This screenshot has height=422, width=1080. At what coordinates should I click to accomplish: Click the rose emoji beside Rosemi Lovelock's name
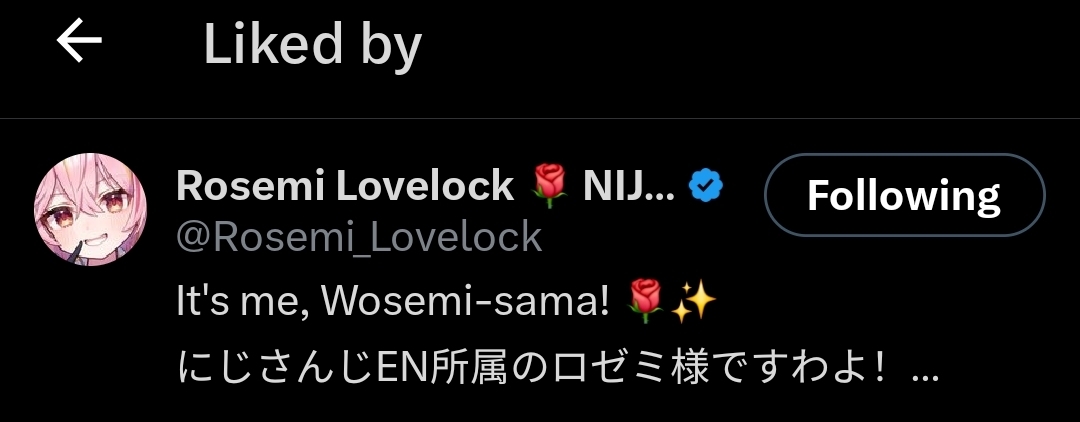pyautogui.click(x=549, y=186)
